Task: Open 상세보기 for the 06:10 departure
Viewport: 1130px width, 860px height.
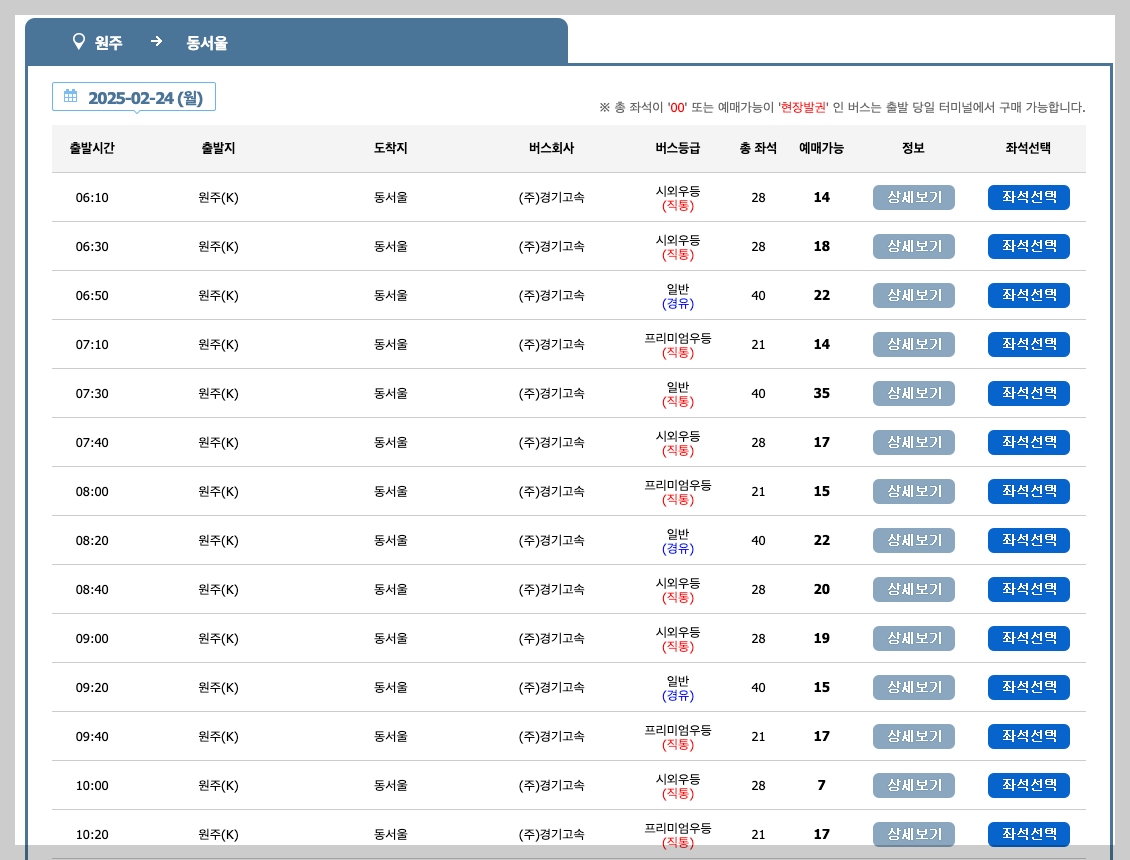Action: pyautogui.click(x=913, y=197)
